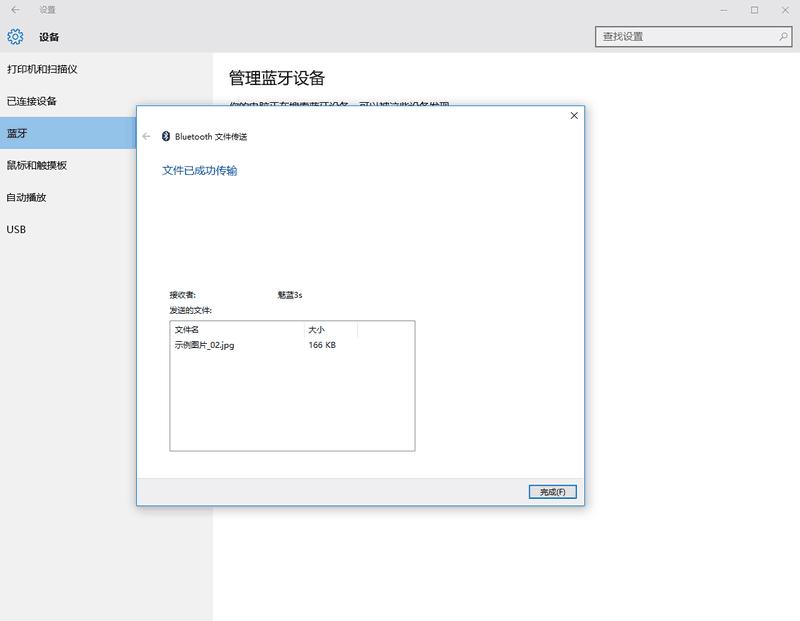Click the search magnifier icon in 查找设置 box
Viewport: 800px width, 621px height.
(785, 35)
